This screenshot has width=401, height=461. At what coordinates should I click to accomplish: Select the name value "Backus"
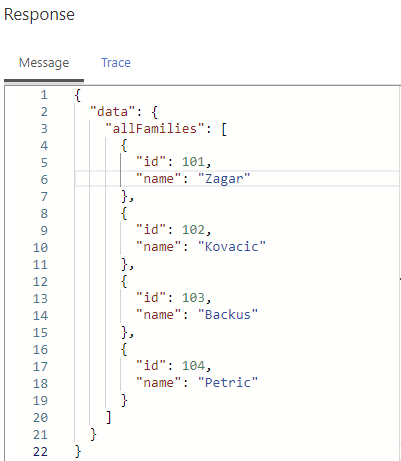228,315
